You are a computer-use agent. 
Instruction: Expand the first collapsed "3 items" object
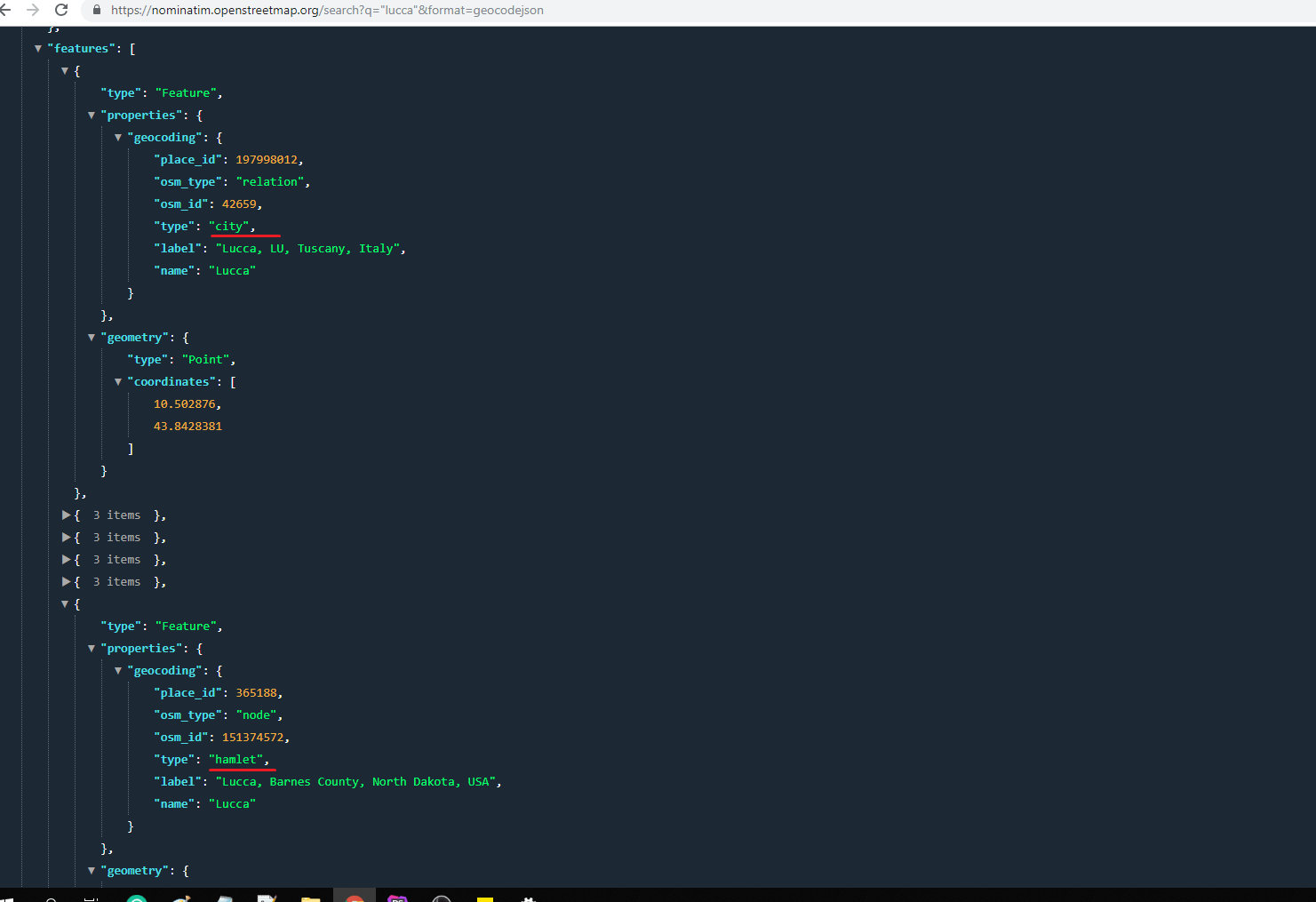(x=66, y=515)
